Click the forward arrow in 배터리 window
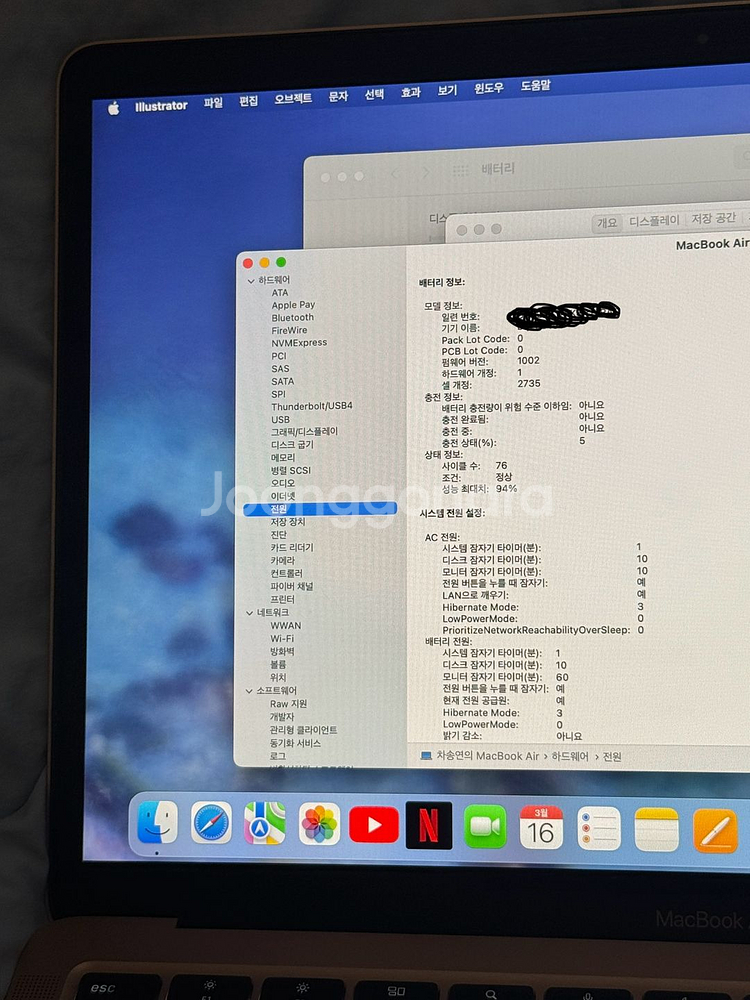750x1000 pixels. pyautogui.click(x=425, y=172)
